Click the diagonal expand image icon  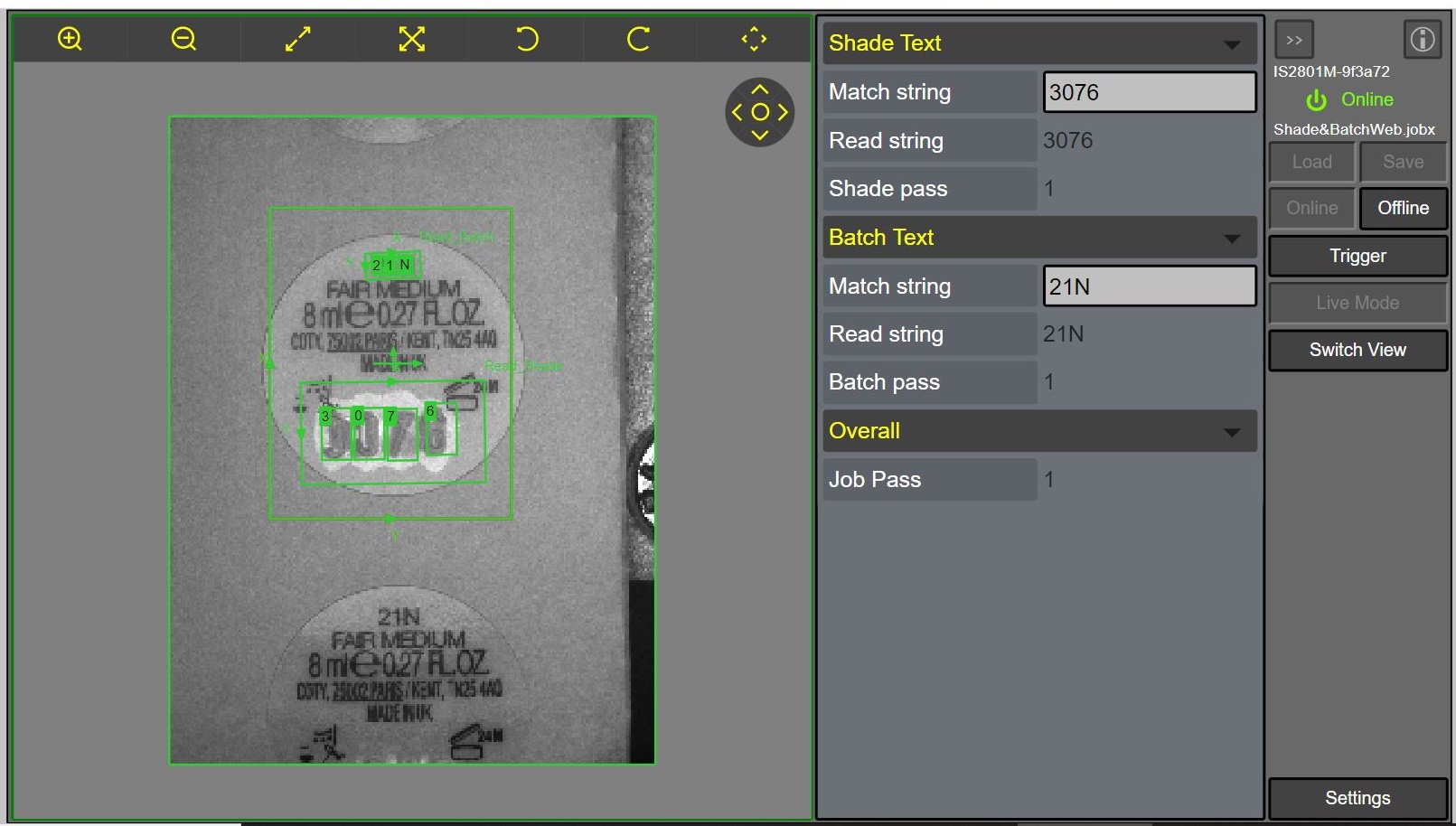tap(297, 39)
